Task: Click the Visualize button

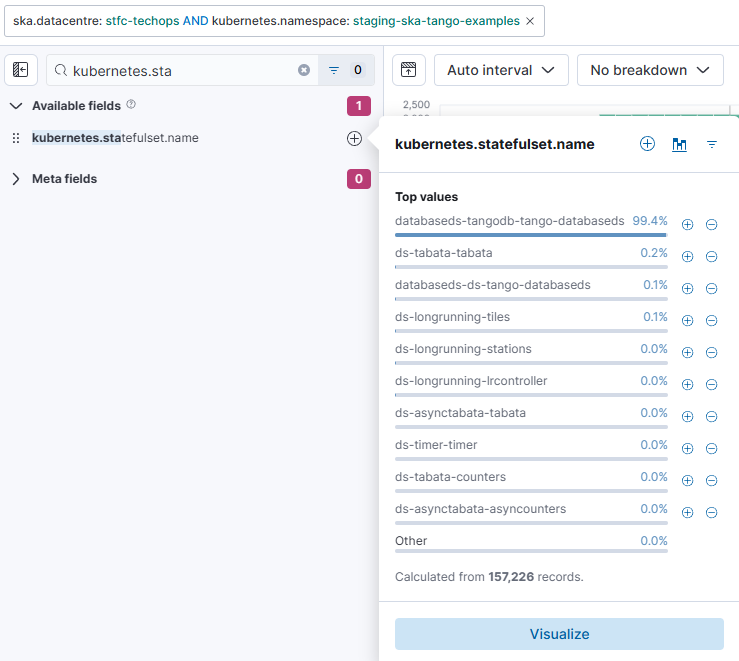Action: [559, 634]
